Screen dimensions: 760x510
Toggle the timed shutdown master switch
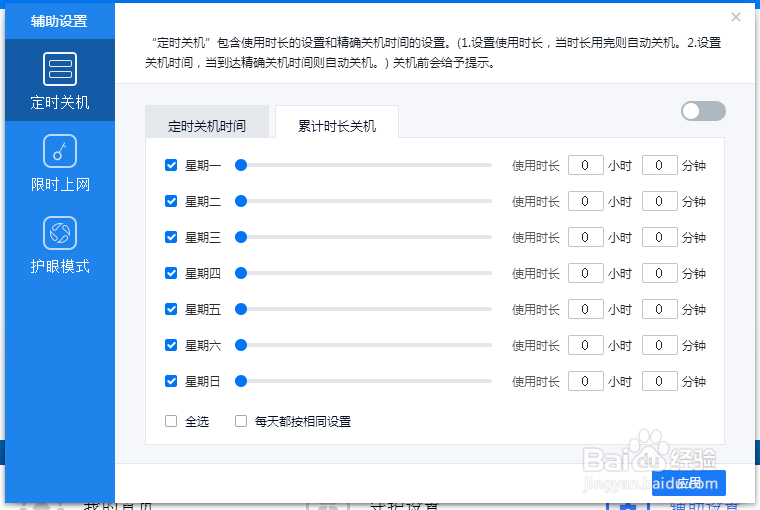(x=703, y=111)
